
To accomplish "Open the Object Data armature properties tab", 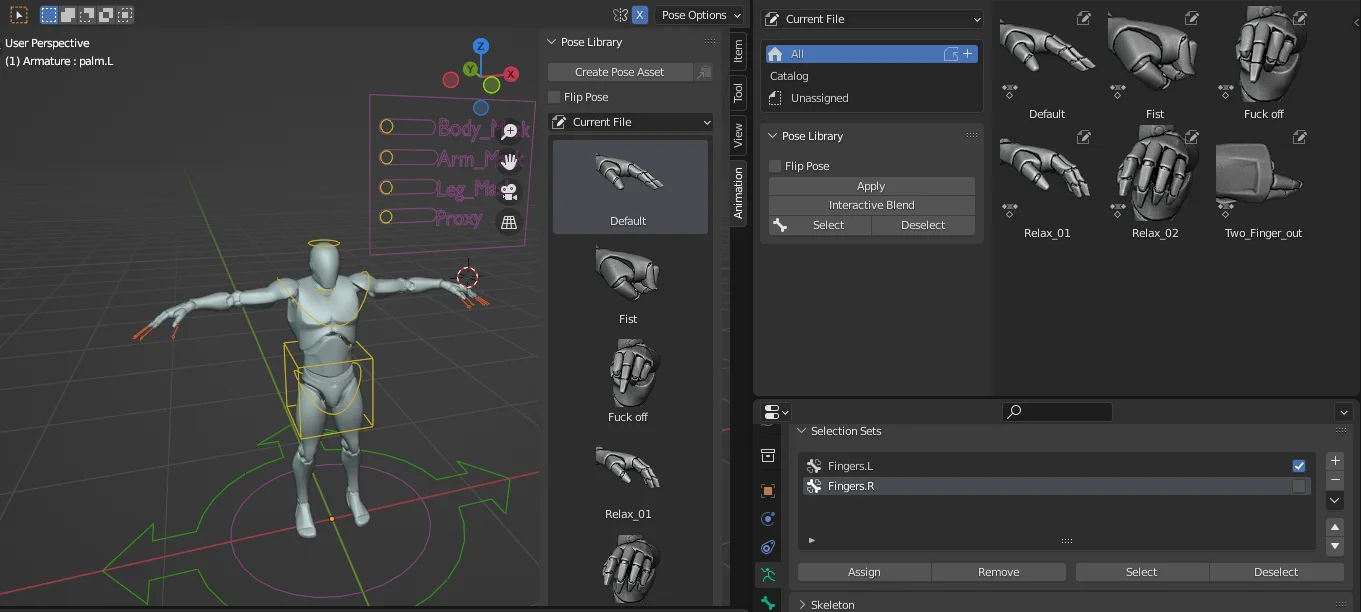I will 767,574.
